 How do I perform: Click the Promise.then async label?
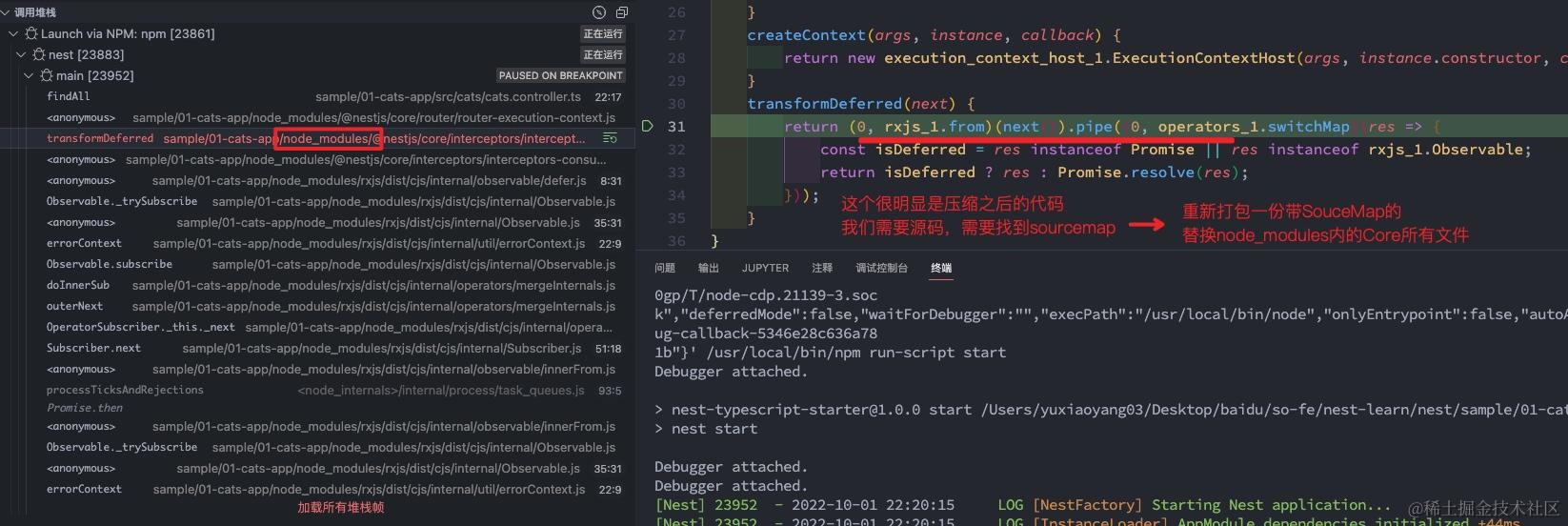pos(85,408)
